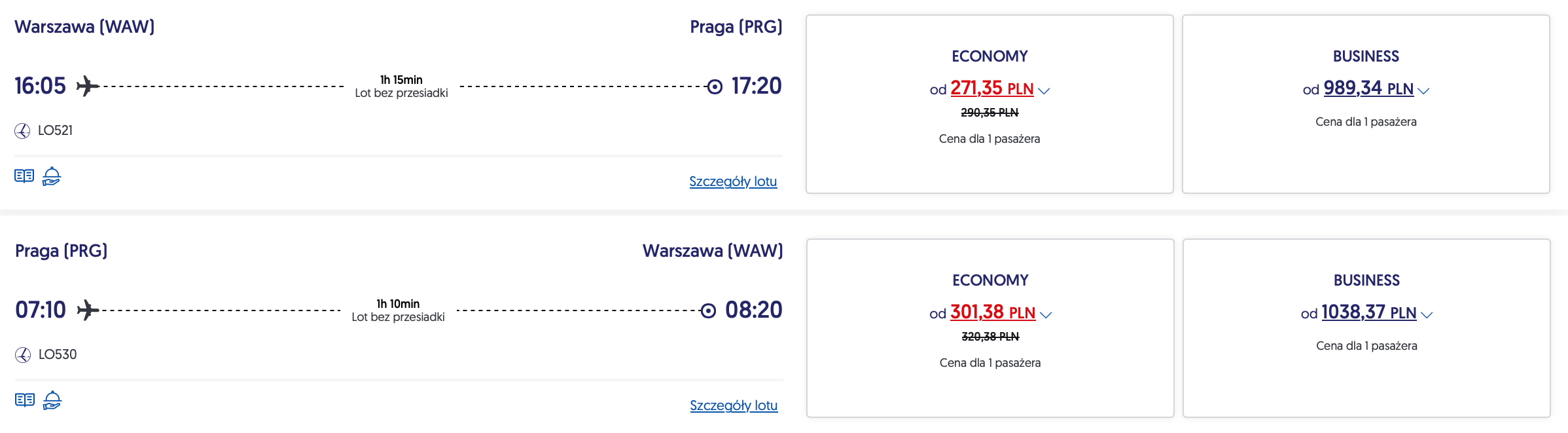Click the newspaper icon on flight LO521
This screenshot has width=1568, height=433.
[x=24, y=176]
